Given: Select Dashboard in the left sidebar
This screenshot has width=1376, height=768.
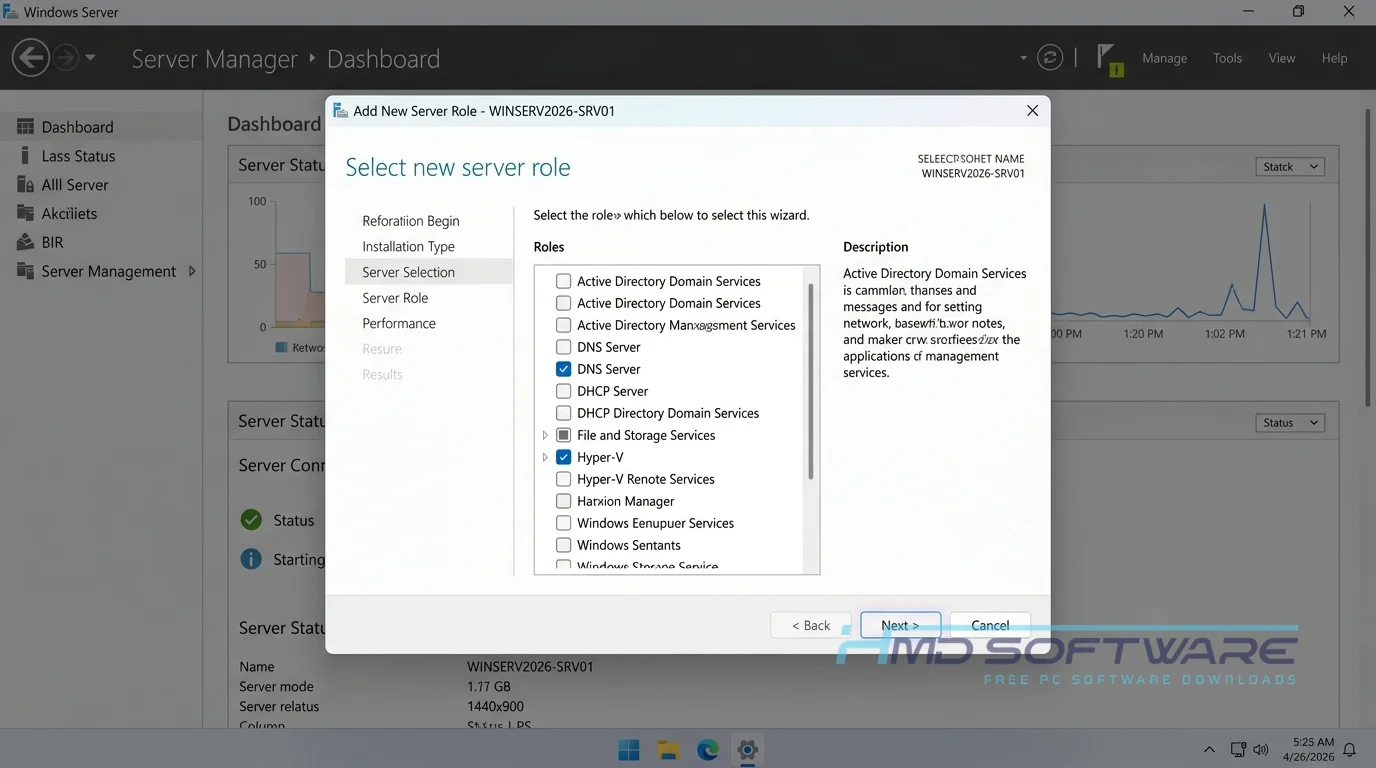Looking at the screenshot, I should click(x=101, y=127).
